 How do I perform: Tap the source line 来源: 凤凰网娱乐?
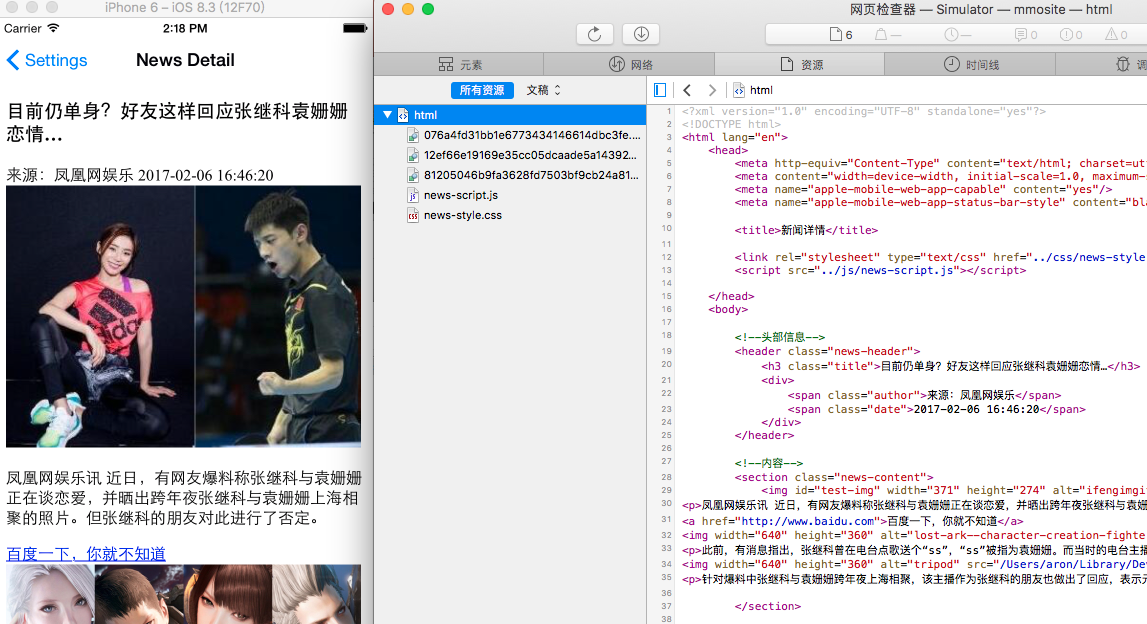click(x=70, y=176)
